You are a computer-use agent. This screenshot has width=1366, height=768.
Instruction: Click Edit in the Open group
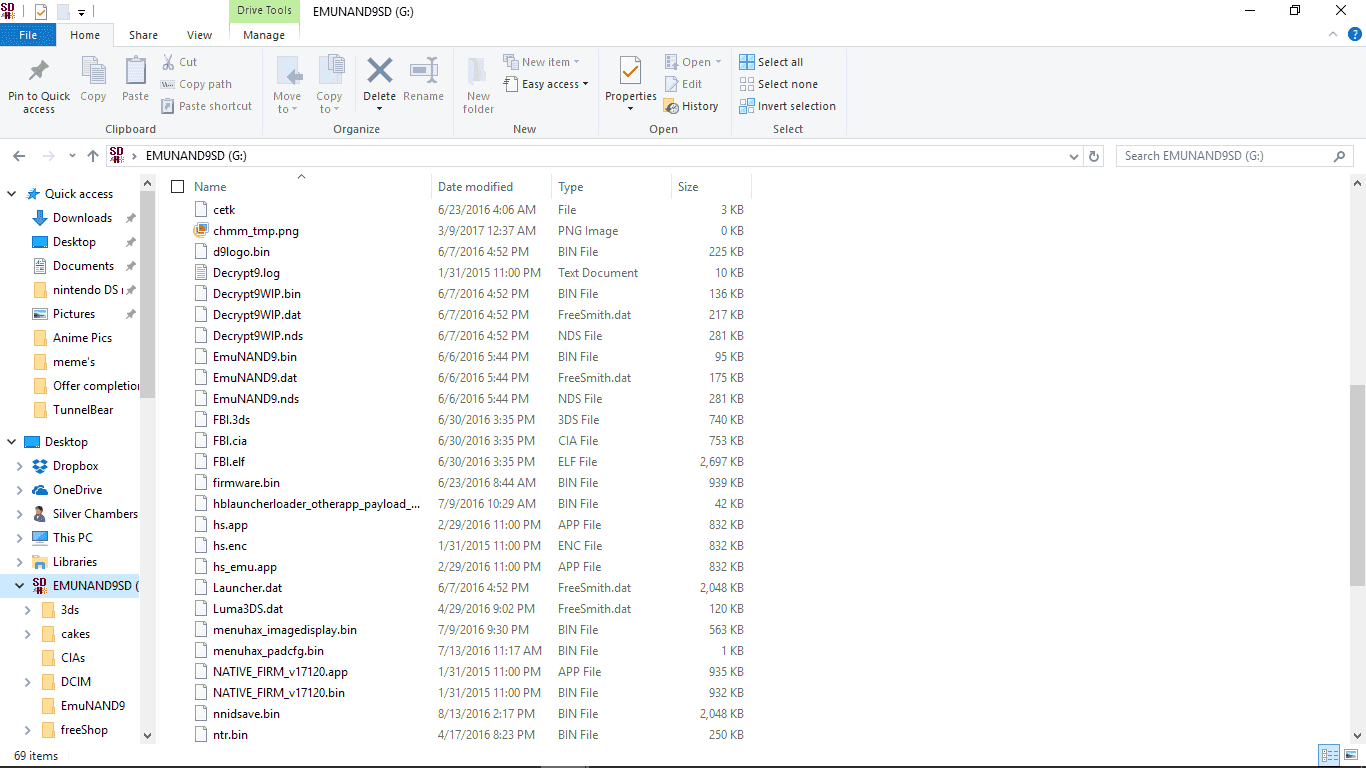click(x=683, y=84)
